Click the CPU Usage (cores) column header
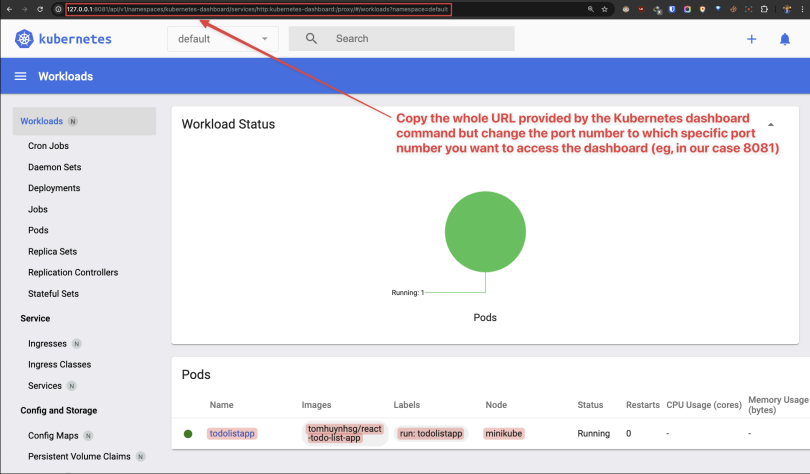This screenshot has width=810, height=474. pyautogui.click(x=704, y=405)
